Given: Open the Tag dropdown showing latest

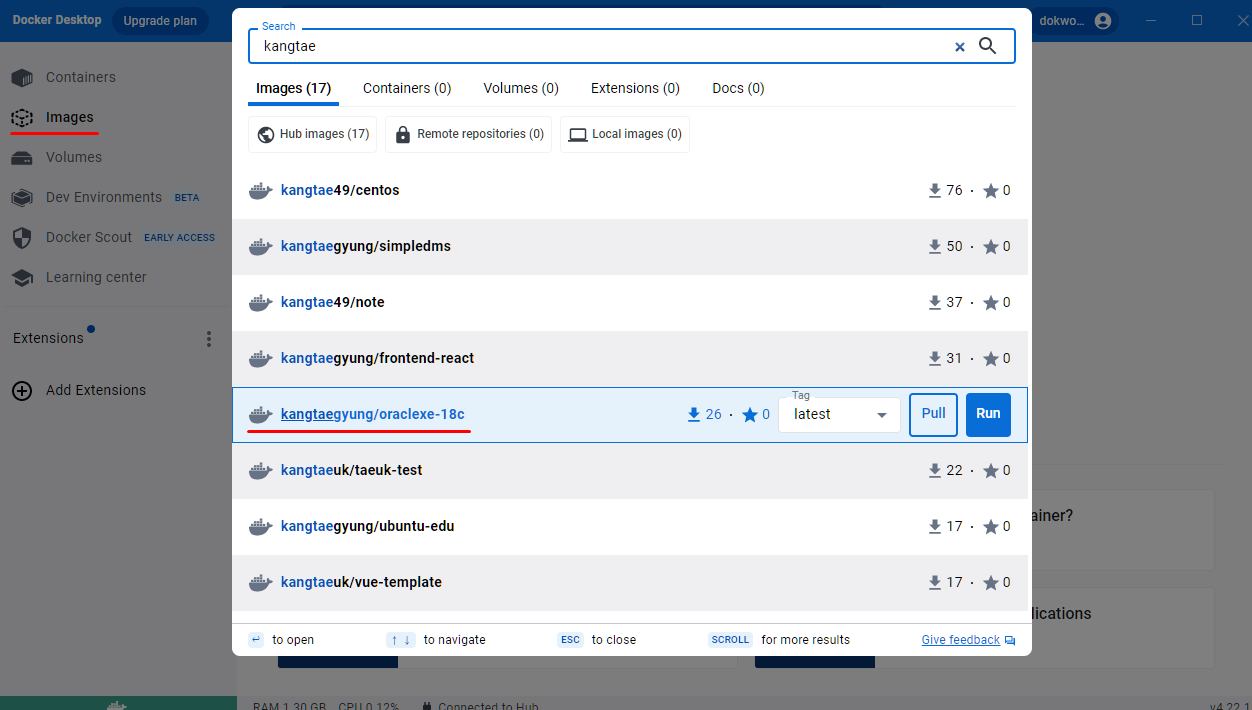Looking at the screenshot, I should coord(839,414).
